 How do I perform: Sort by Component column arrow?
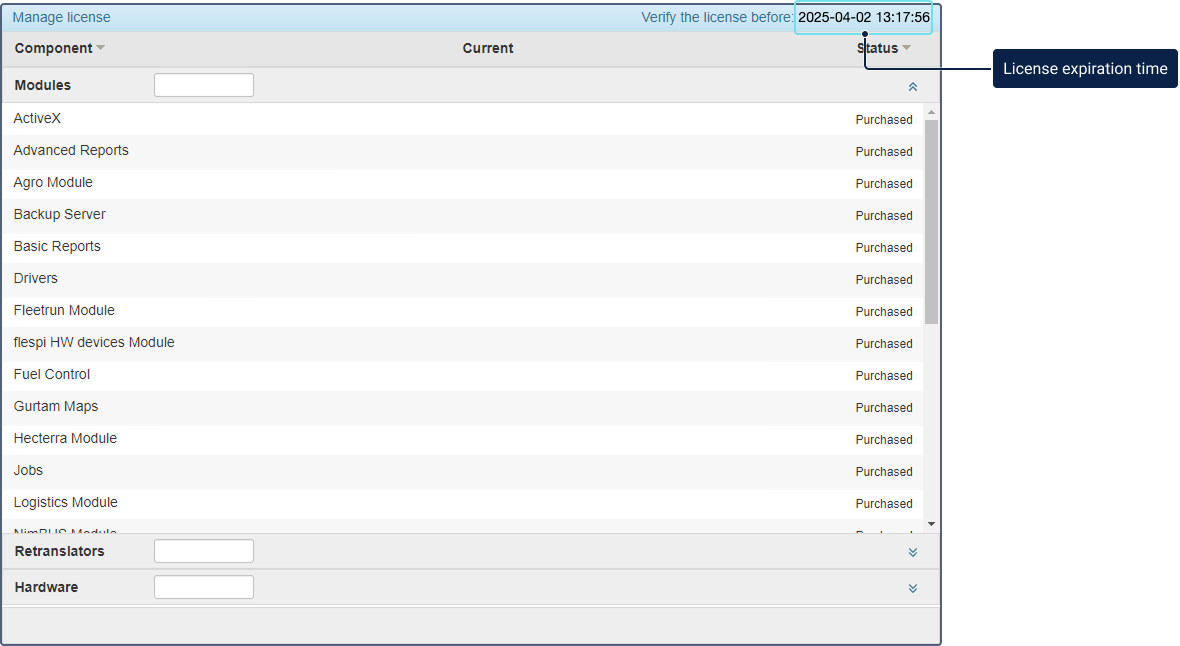(100, 49)
